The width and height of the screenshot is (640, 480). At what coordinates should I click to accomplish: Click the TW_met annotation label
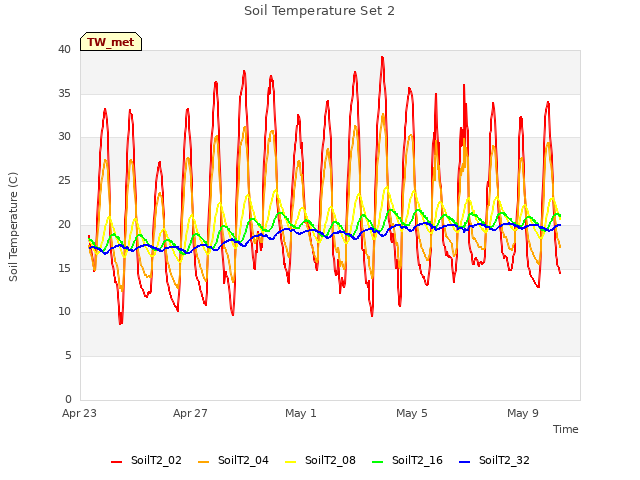click(x=111, y=42)
